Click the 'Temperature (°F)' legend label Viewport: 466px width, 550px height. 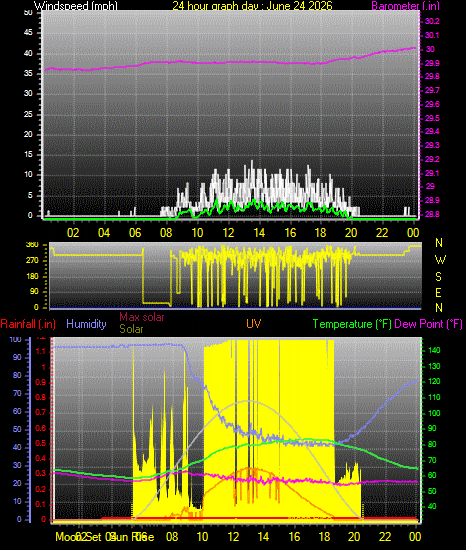coord(352,324)
